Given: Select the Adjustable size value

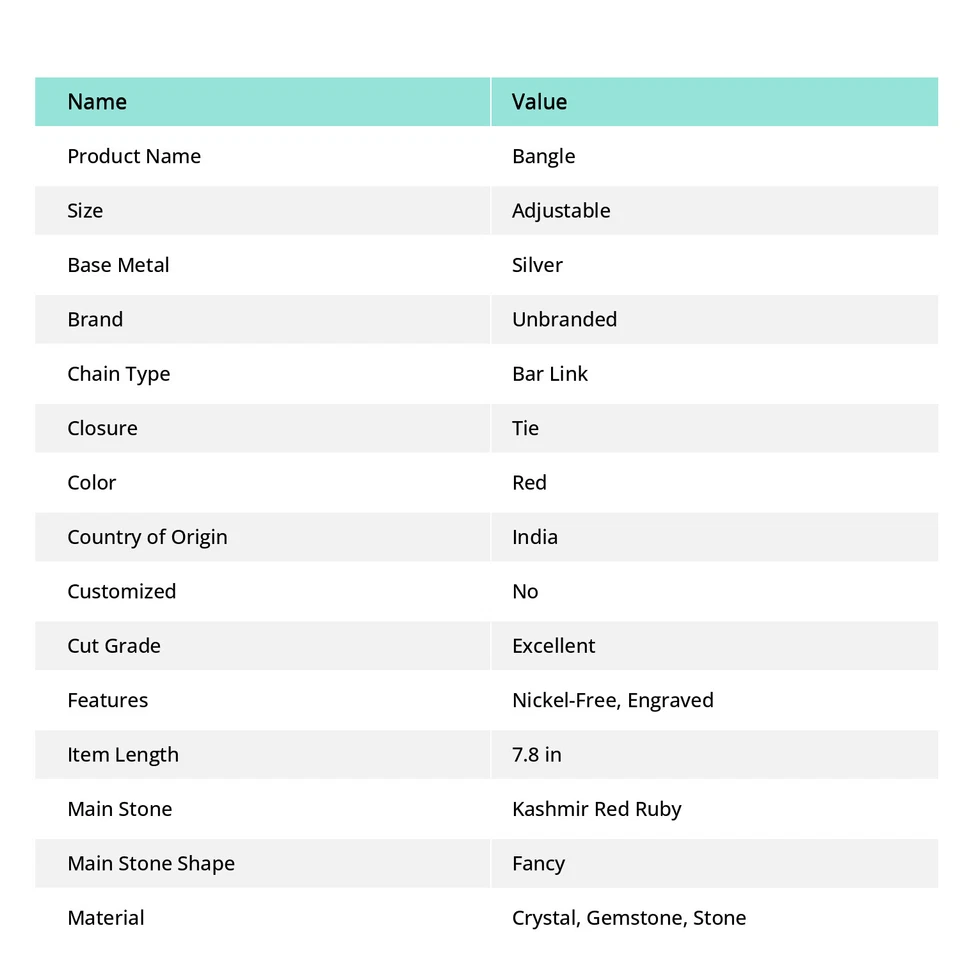Looking at the screenshot, I should [x=561, y=211].
